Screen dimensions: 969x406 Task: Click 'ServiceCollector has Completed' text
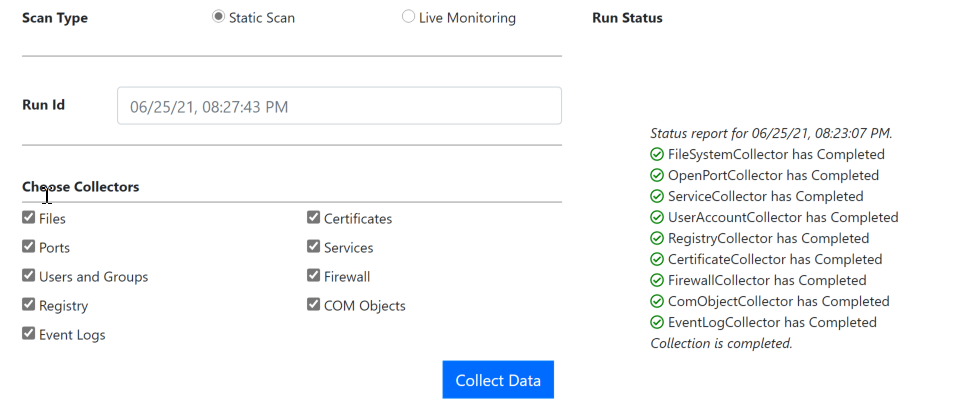click(766, 197)
